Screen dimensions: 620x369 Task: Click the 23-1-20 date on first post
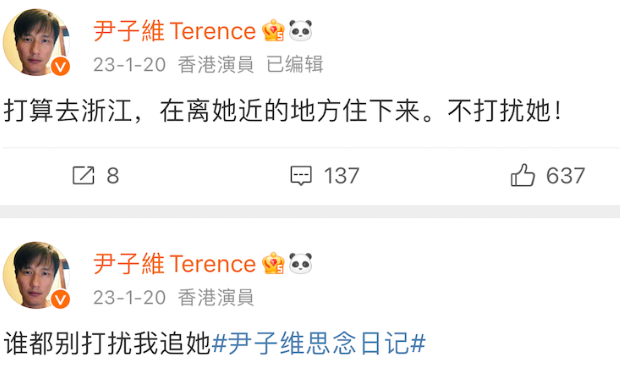click(130, 64)
